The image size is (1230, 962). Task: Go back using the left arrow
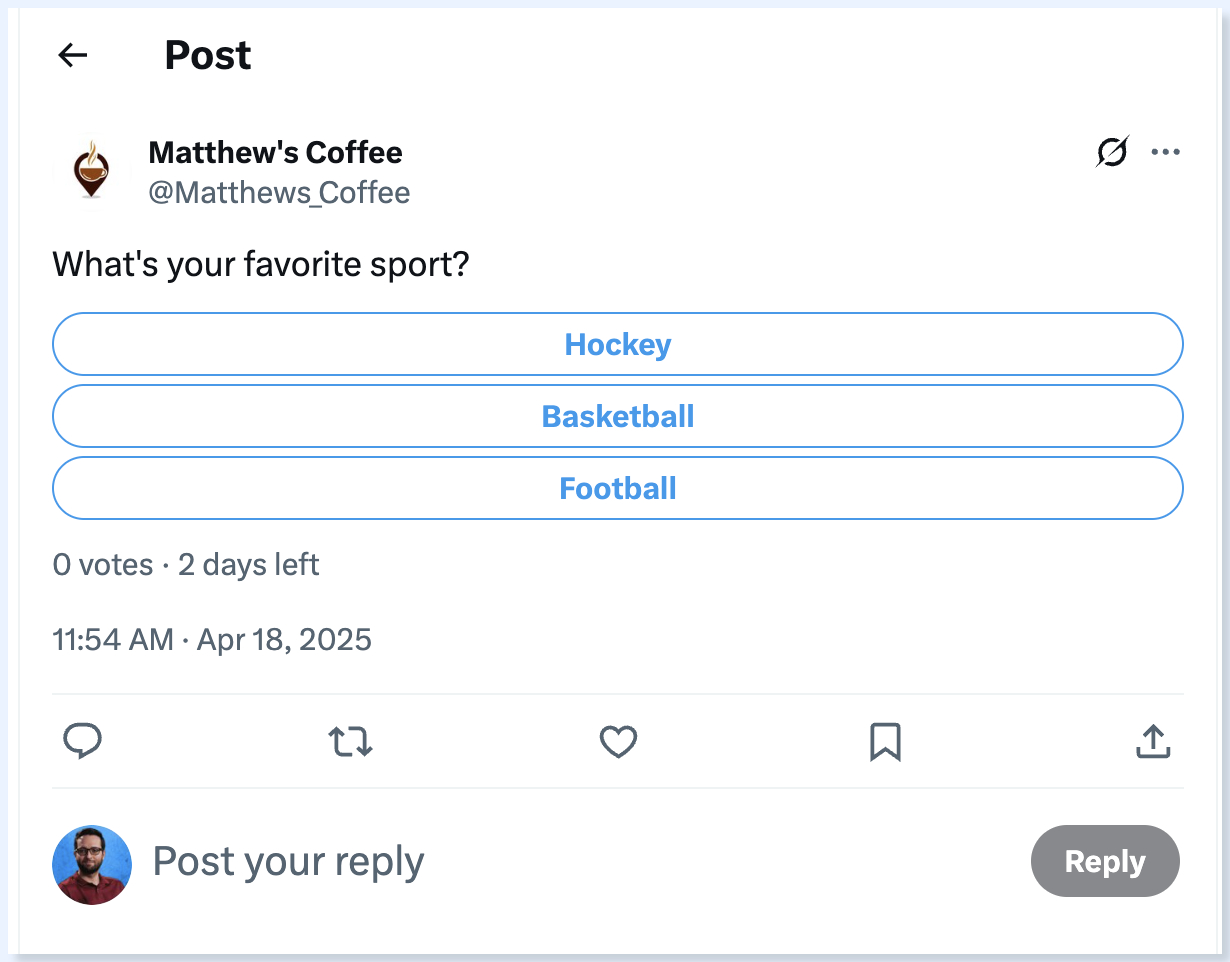[x=73, y=55]
